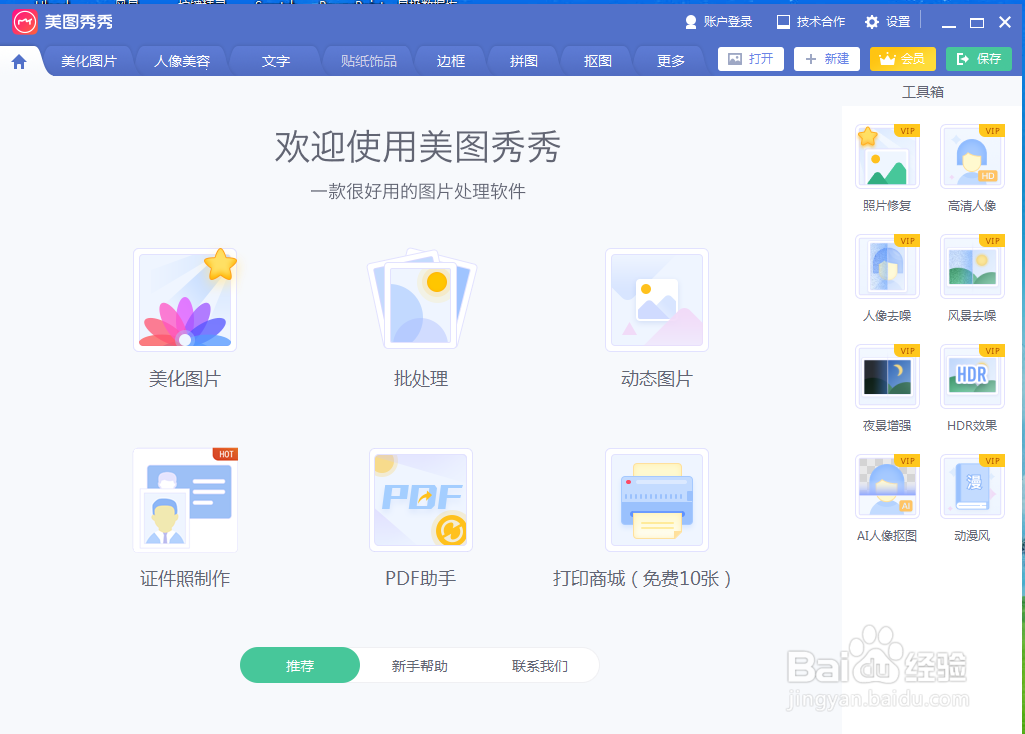Switch to the 抠图 tab
This screenshot has width=1025, height=734.
tap(597, 61)
